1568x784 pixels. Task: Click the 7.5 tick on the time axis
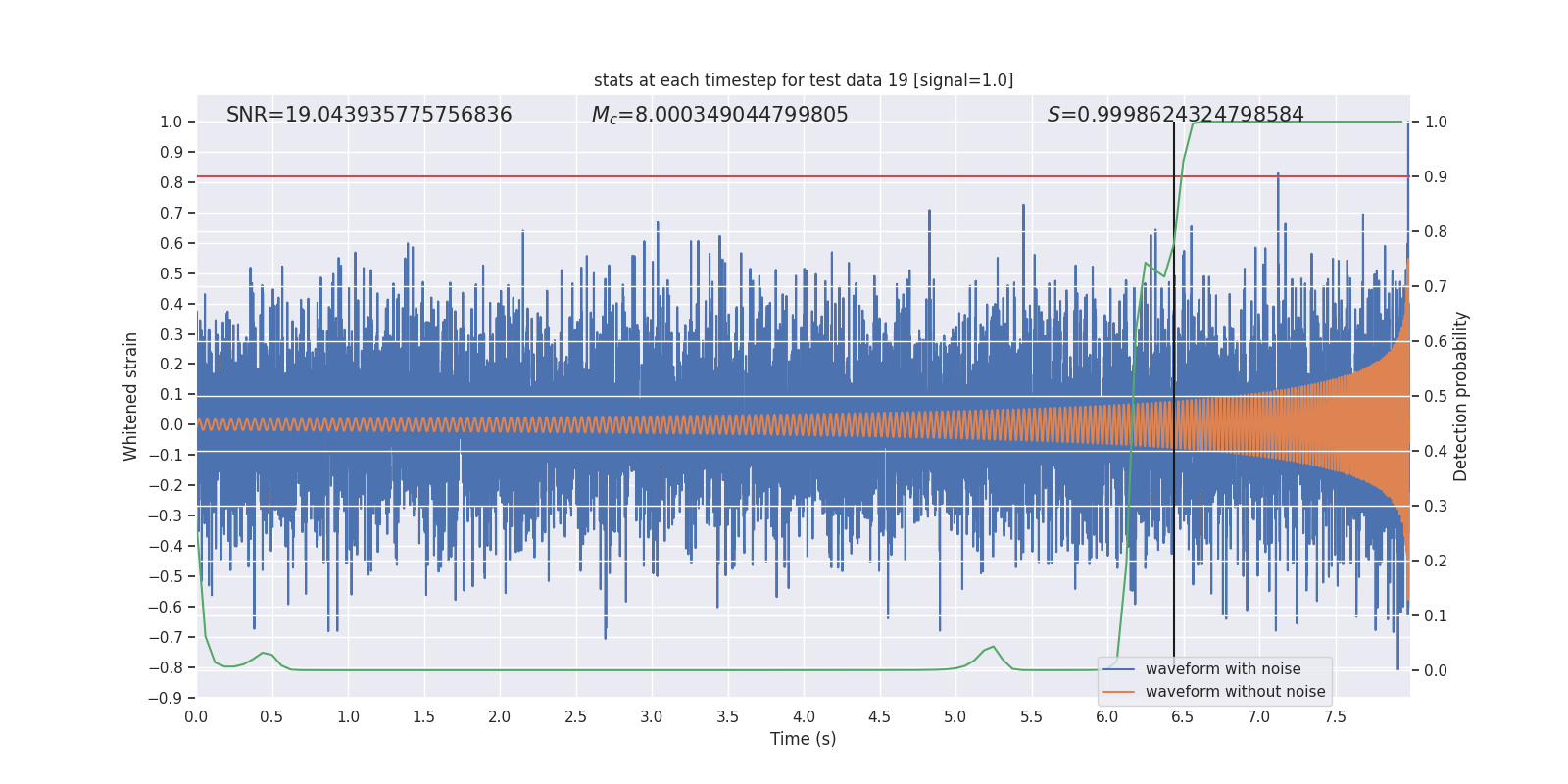click(1335, 716)
